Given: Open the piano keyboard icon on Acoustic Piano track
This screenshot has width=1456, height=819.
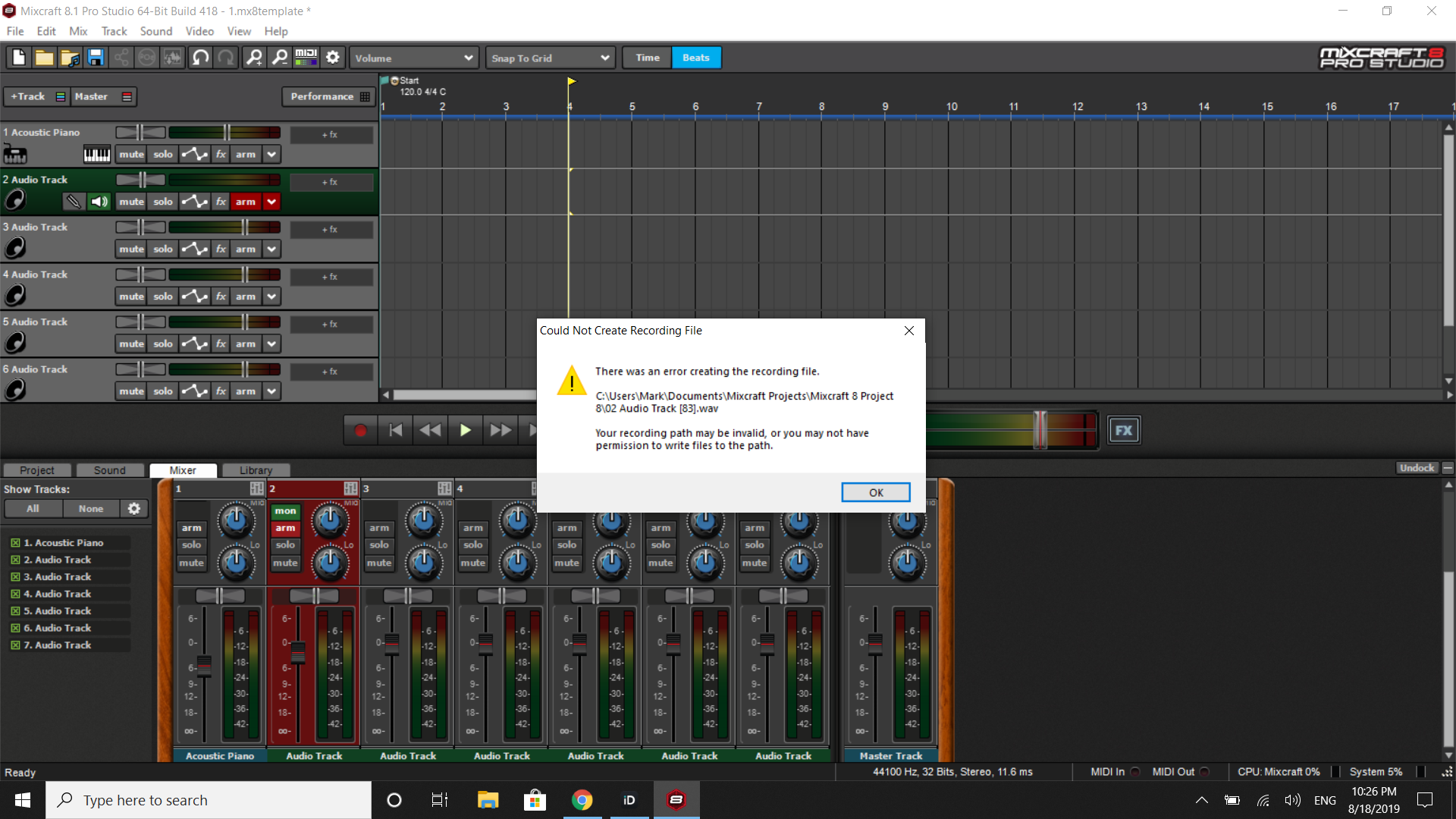Looking at the screenshot, I should click(x=96, y=155).
